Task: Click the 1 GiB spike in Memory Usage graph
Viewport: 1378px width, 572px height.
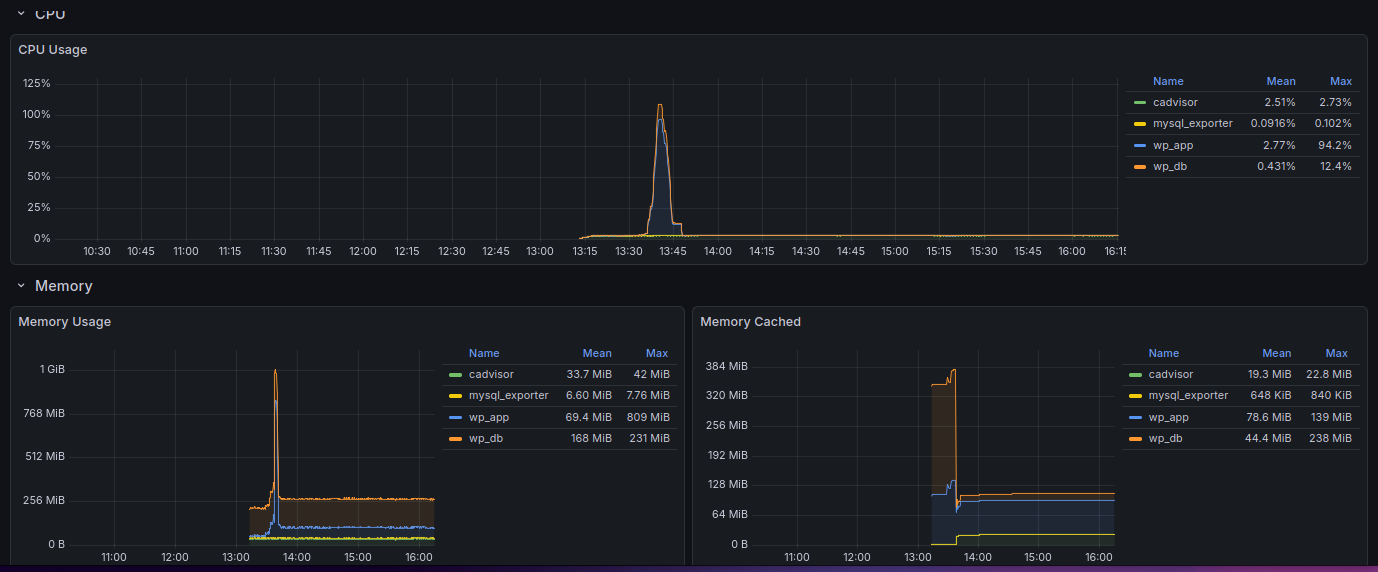Action: pos(275,371)
